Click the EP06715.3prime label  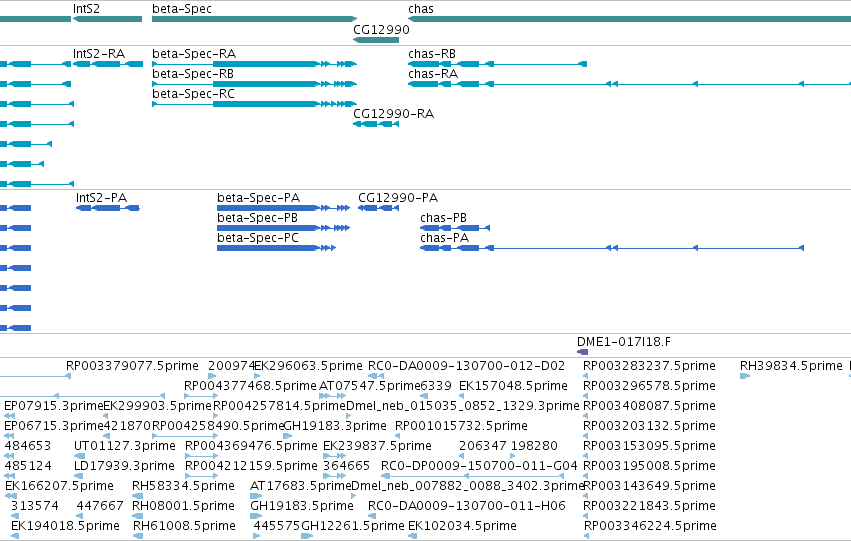click(53, 426)
